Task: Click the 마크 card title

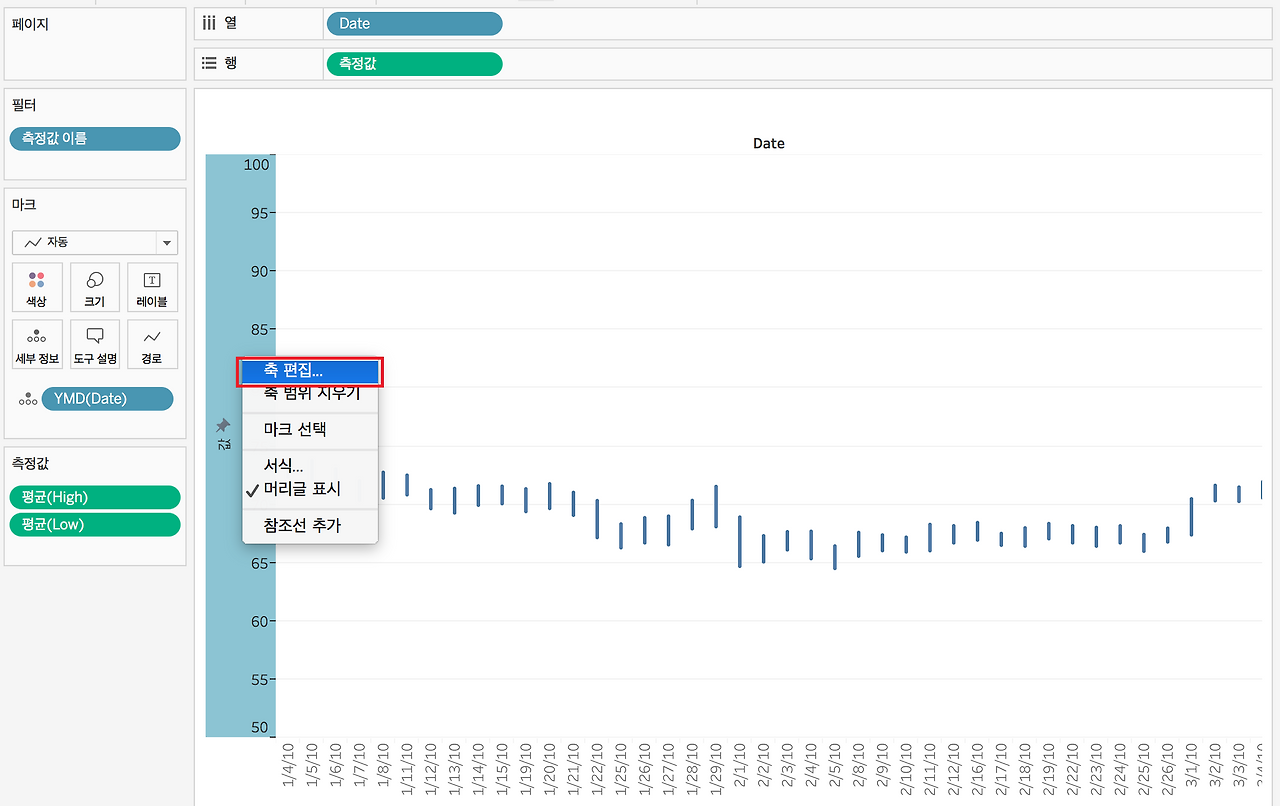Action: click(x=24, y=204)
